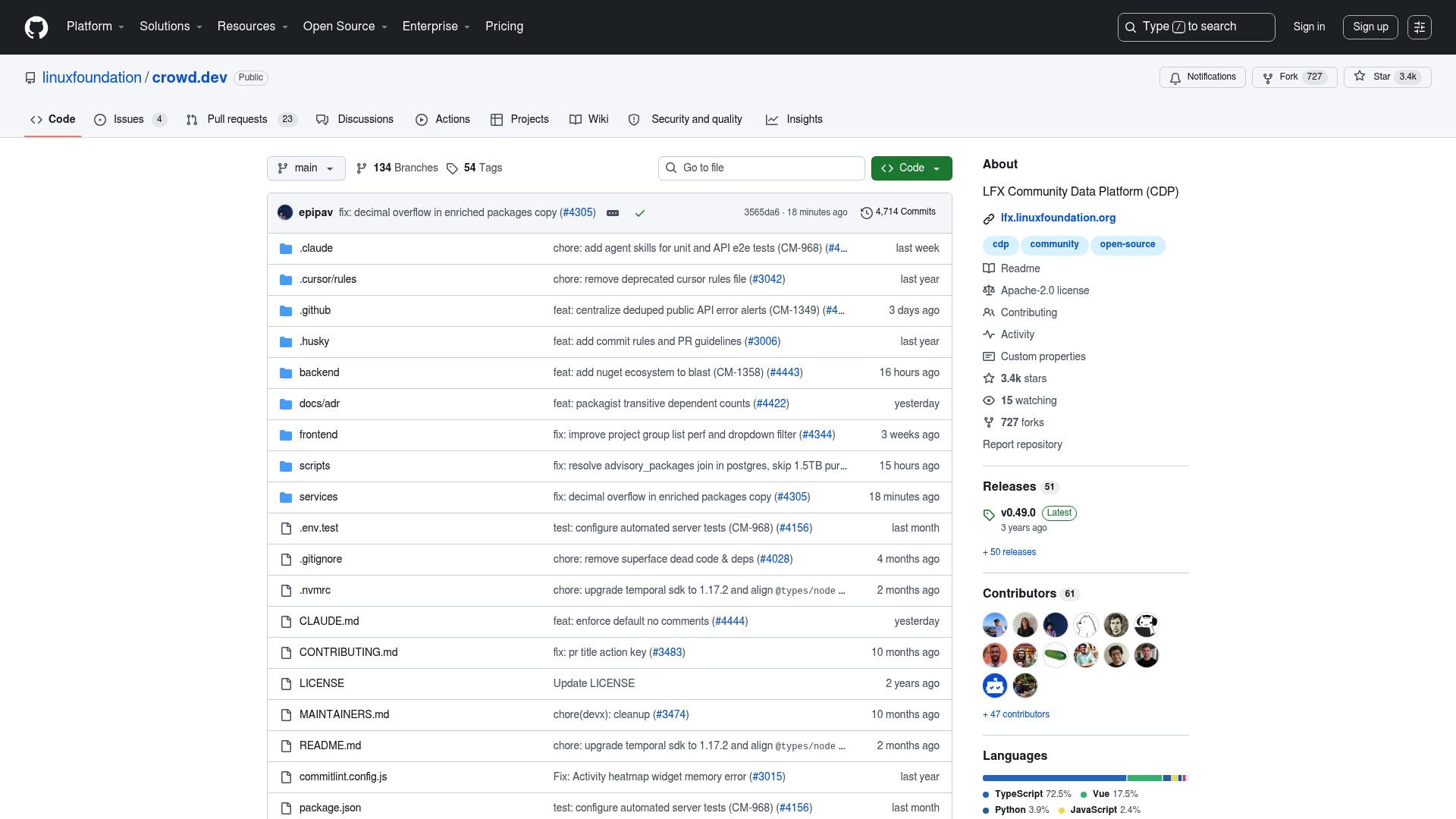This screenshot has height=819, width=1456.
Task: Click the Report repository link
Action: [1022, 445]
